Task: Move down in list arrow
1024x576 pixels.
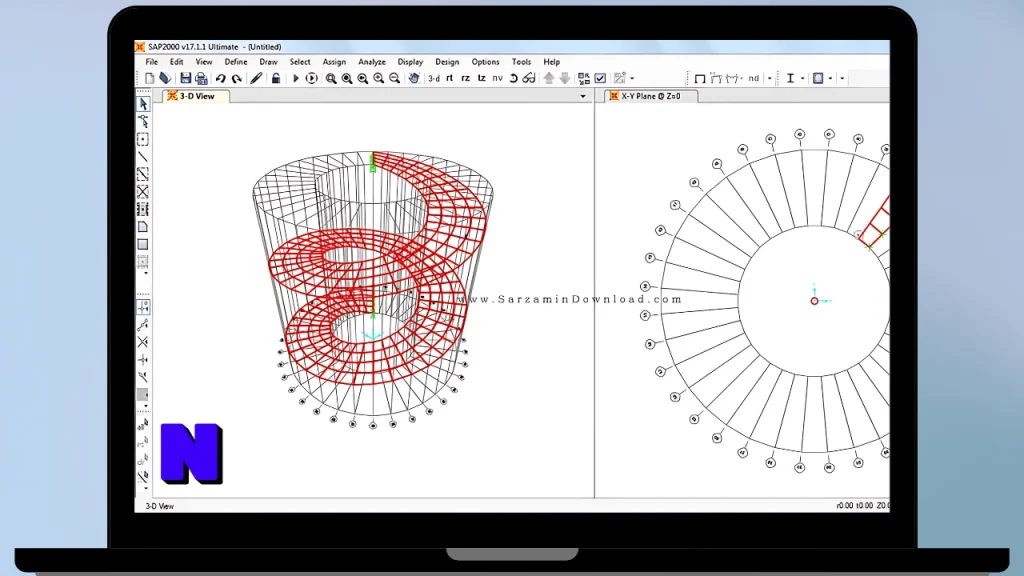Action: tap(565, 78)
